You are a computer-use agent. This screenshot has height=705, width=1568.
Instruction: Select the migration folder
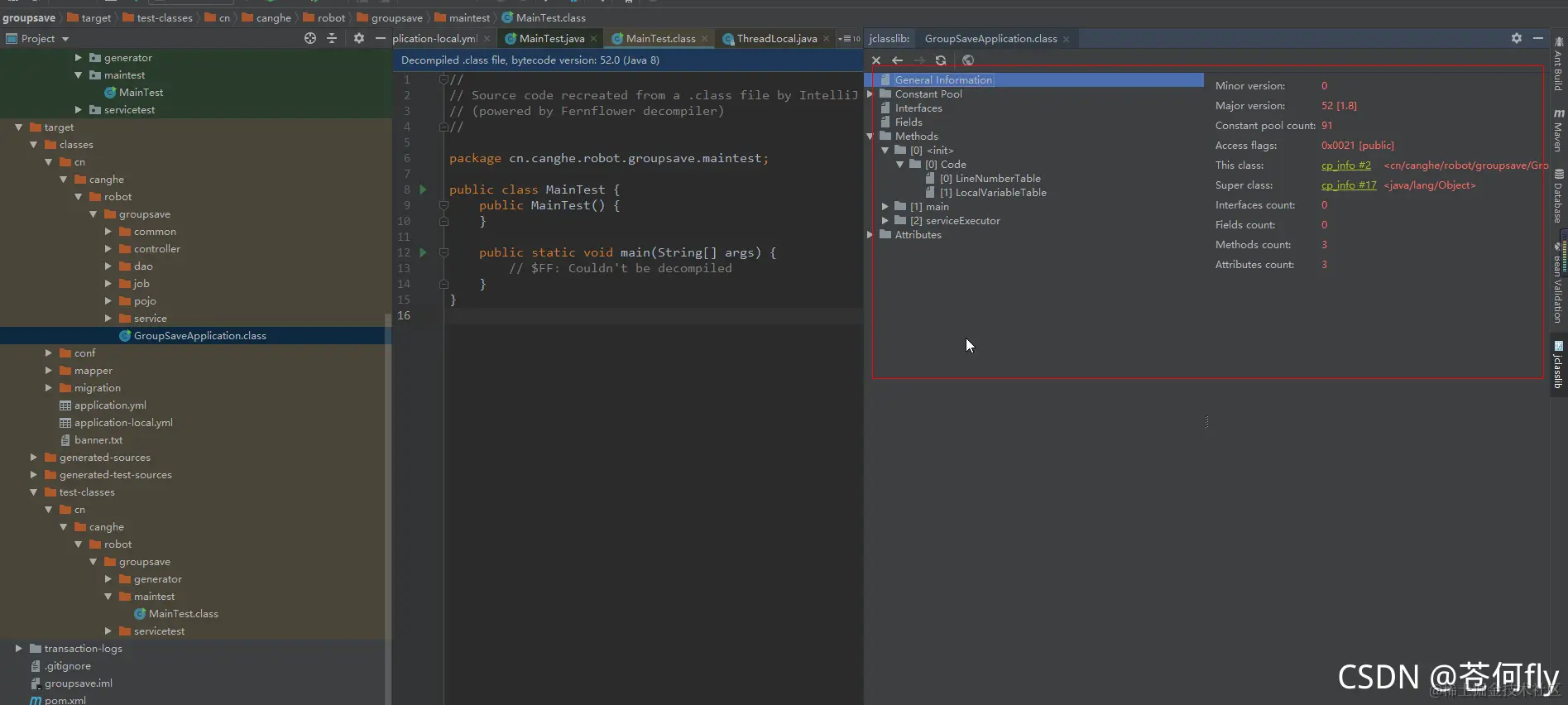tap(97, 388)
